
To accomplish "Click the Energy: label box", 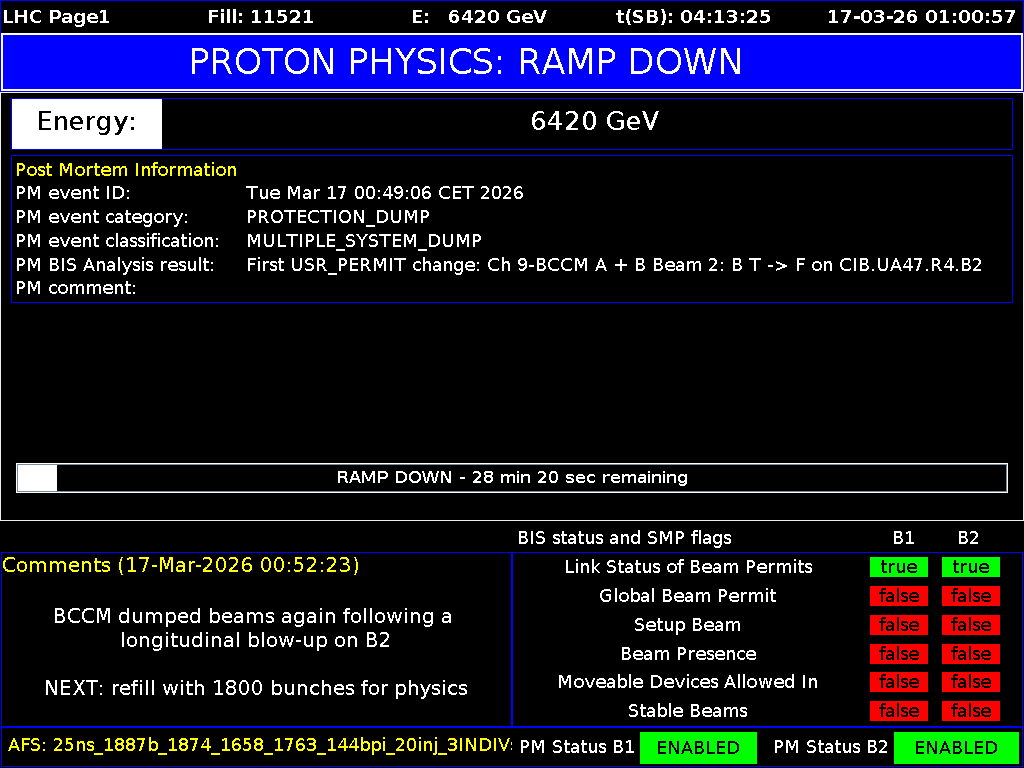I will coord(86,122).
